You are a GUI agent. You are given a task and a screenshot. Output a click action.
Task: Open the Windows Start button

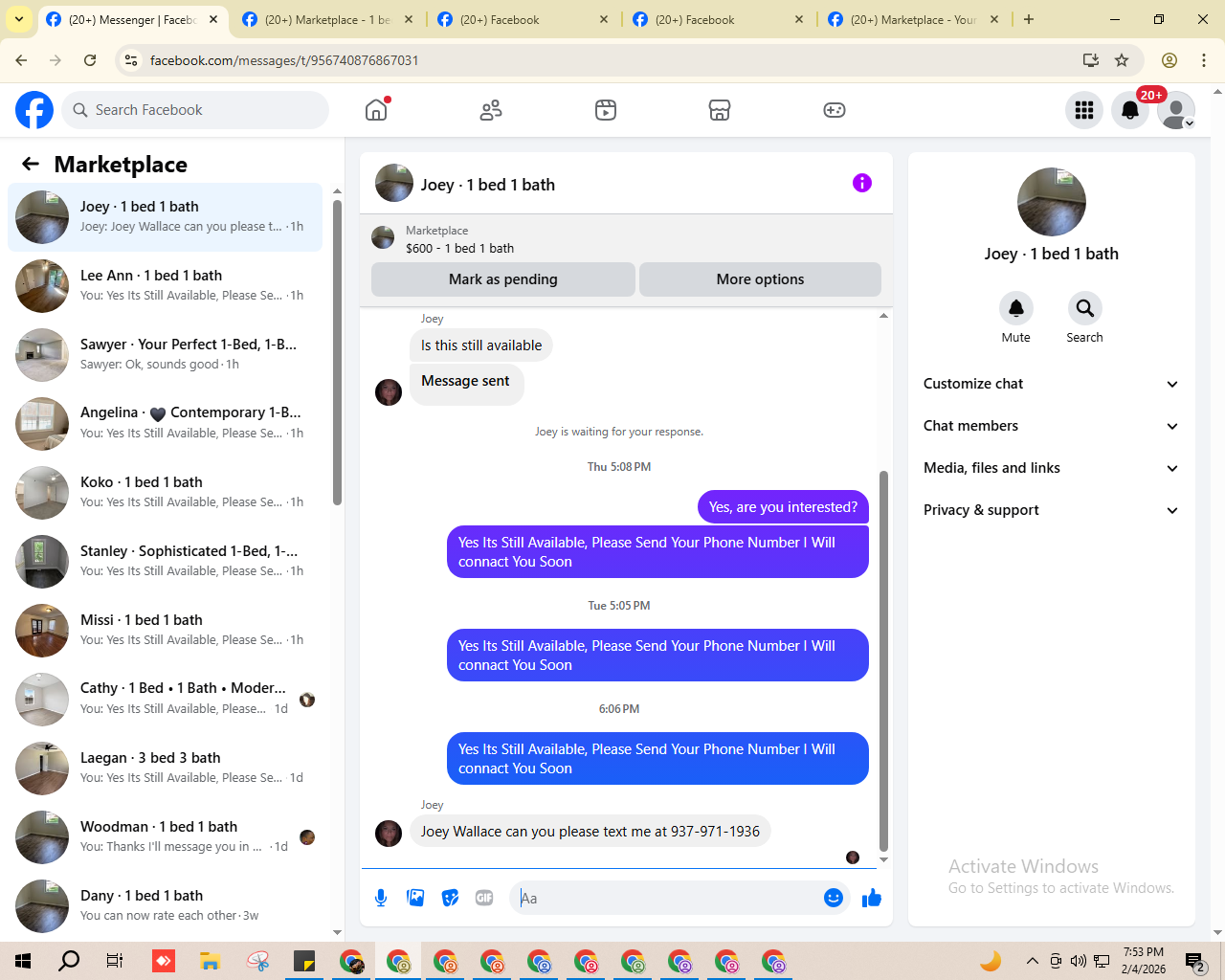pyautogui.click(x=23, y=961)
